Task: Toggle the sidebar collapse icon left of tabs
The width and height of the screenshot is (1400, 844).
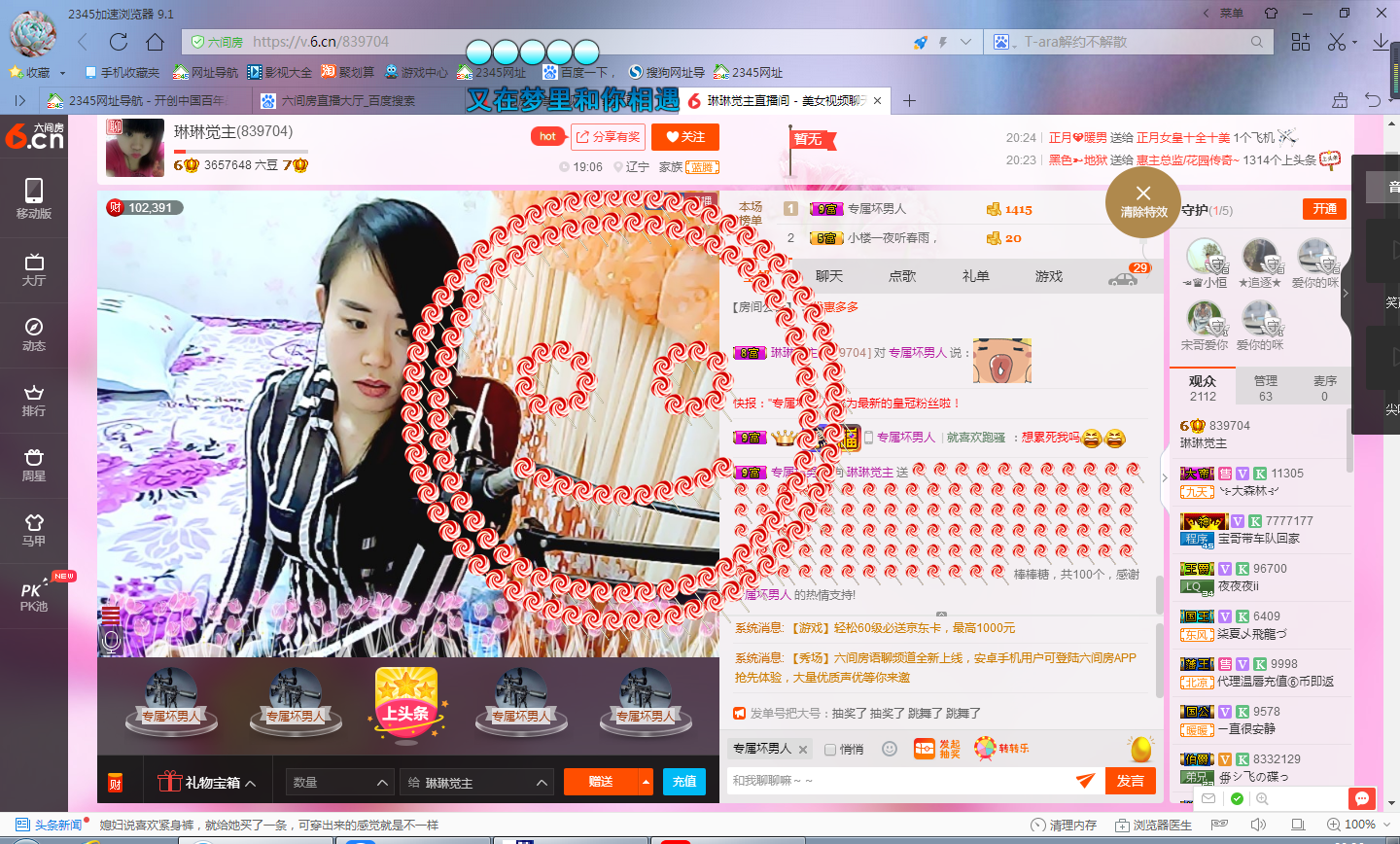Action: coord(19,100)
